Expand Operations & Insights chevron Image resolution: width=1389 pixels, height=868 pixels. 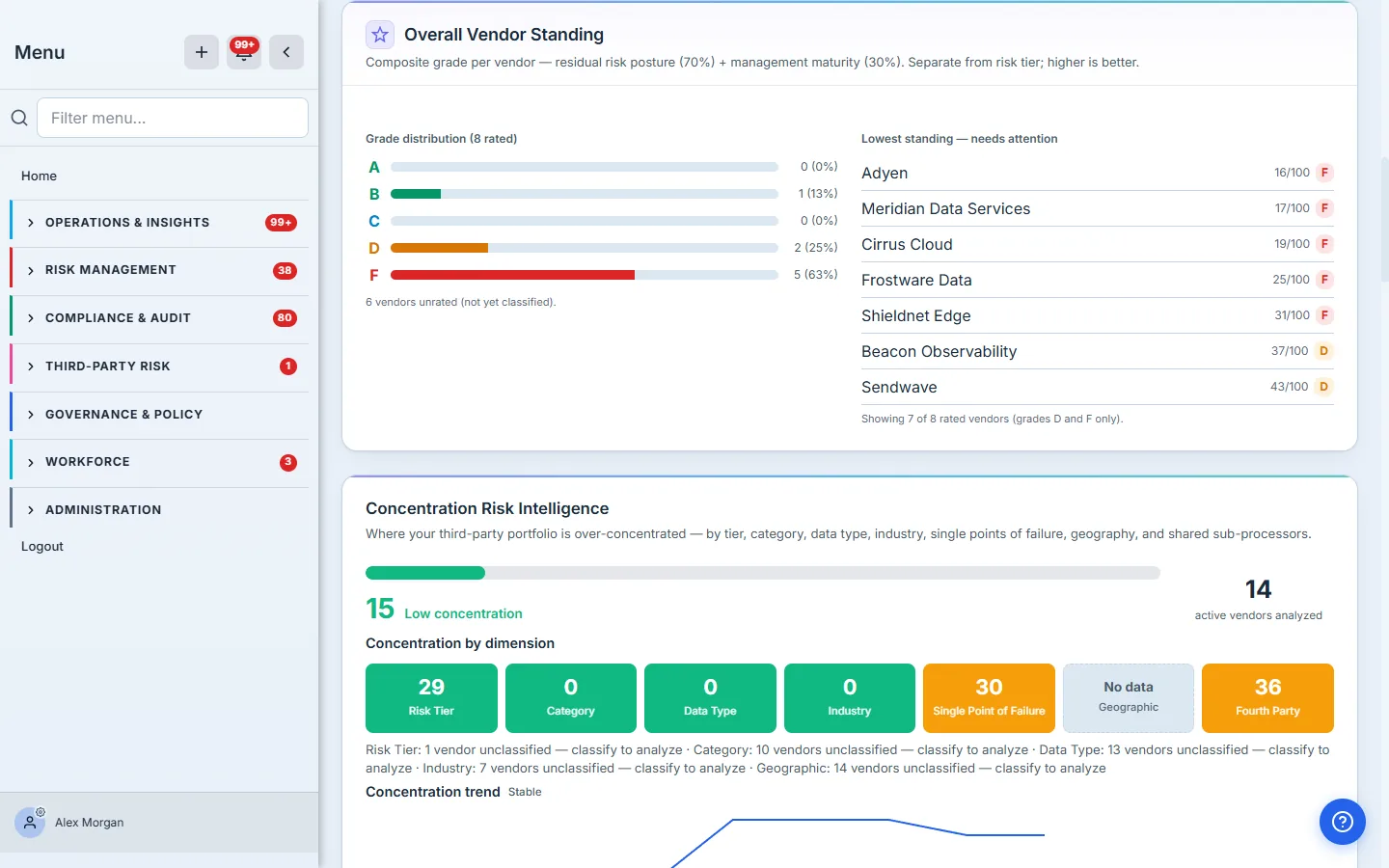click(x=31, y=223)
